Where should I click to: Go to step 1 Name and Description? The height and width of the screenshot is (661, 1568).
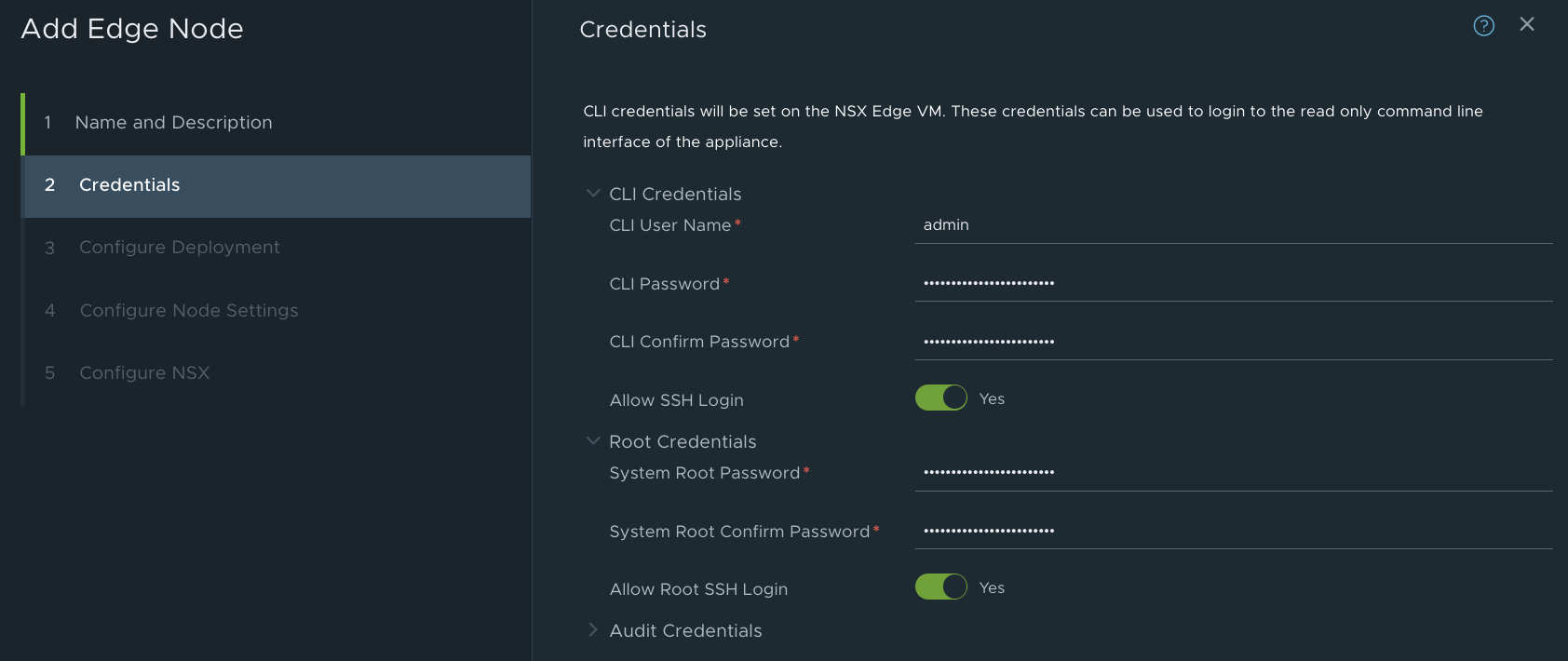[173, 122]
